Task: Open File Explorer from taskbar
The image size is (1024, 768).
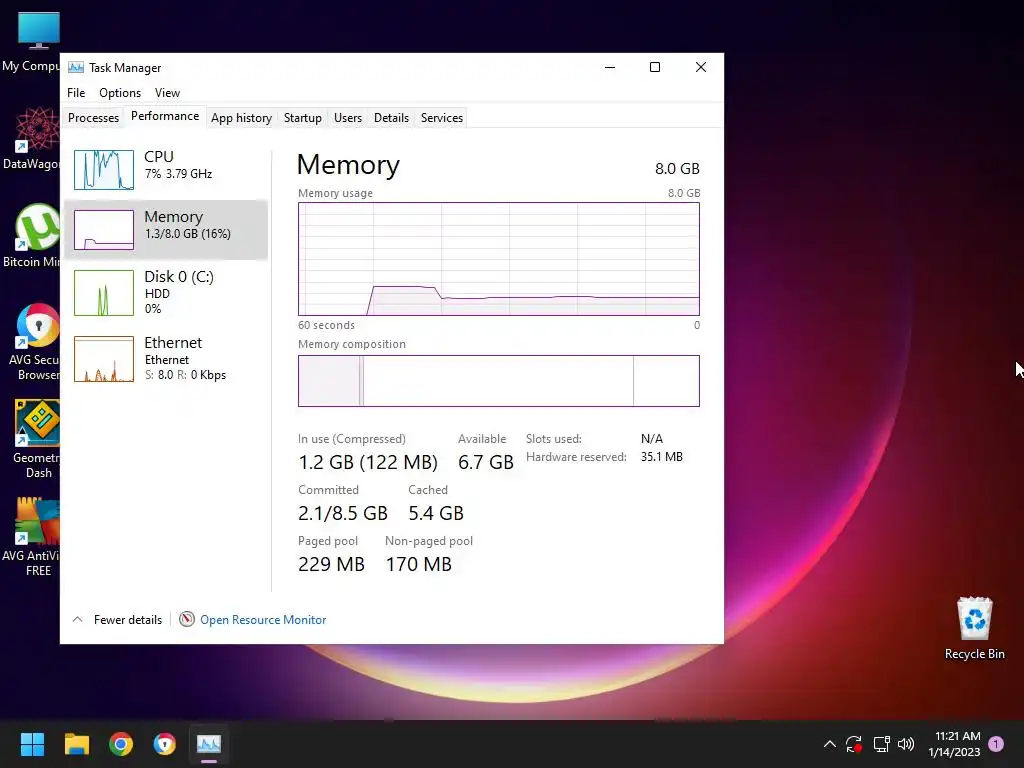Action: pos(76,744)
